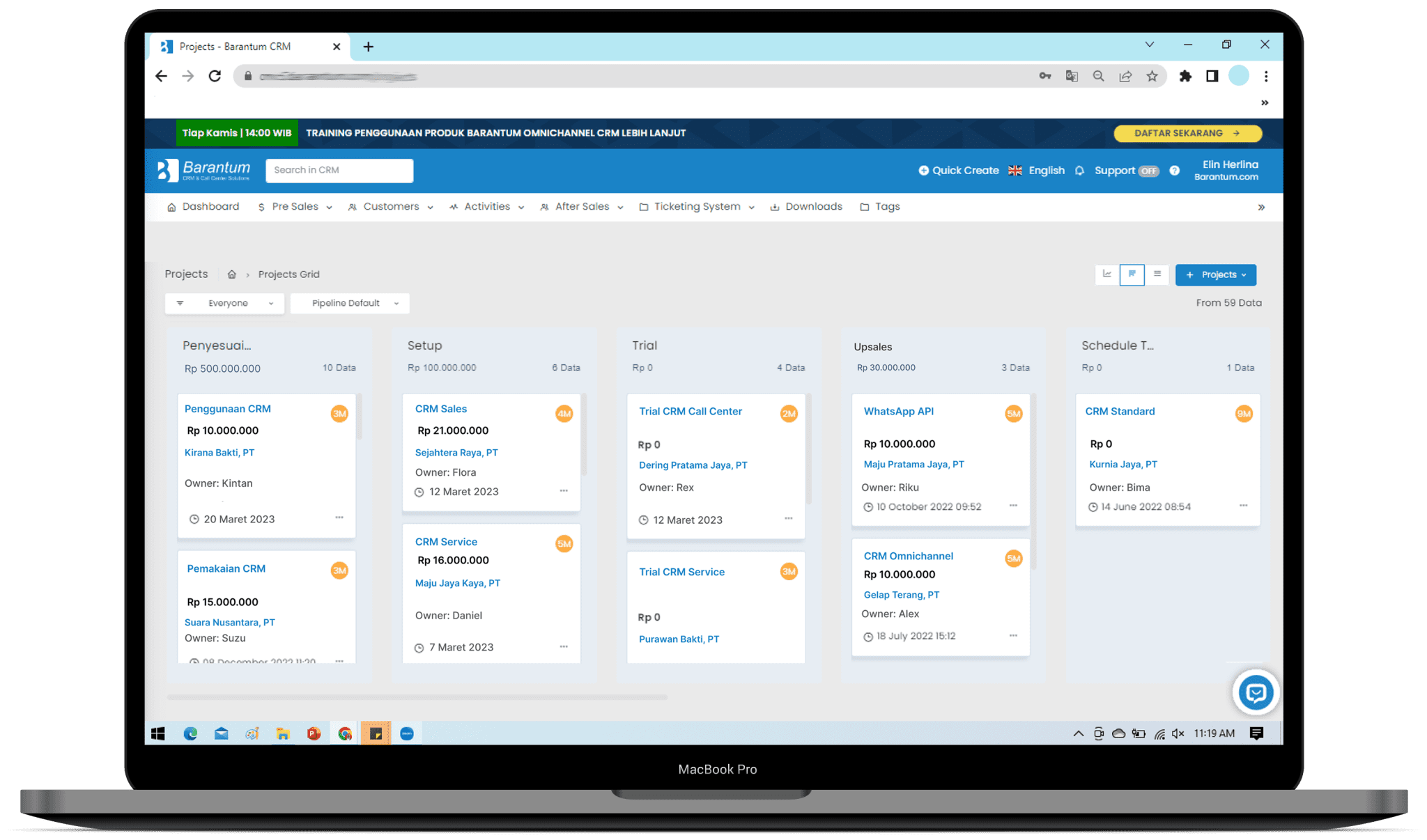Toggle the kanban board view
Screen dimensions: 1427x840
point(1132,274)
